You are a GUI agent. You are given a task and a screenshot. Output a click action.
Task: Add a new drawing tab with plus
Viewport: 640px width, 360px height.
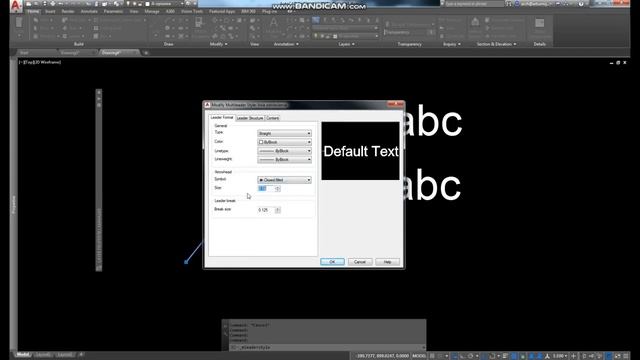146,53
